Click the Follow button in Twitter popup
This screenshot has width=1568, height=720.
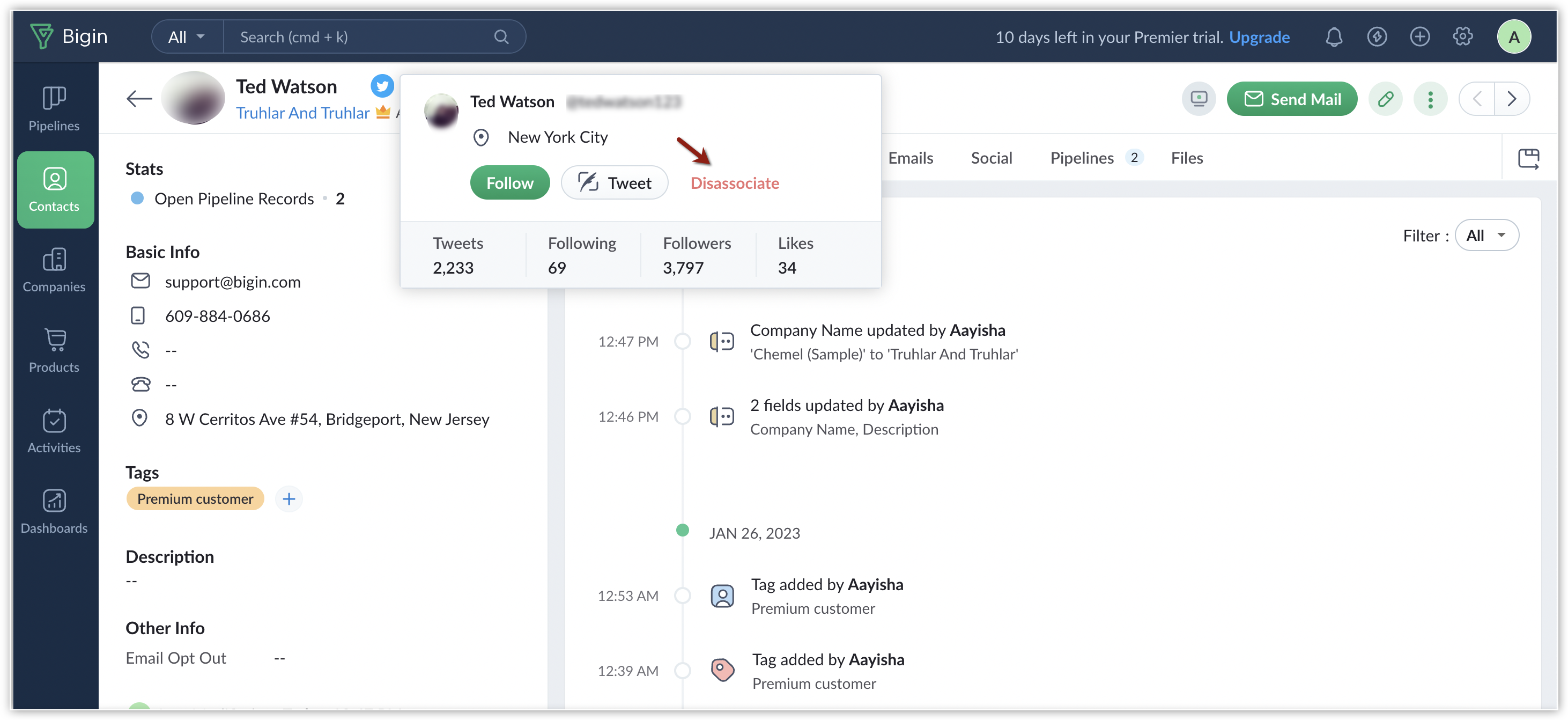[x=509, y=183]
